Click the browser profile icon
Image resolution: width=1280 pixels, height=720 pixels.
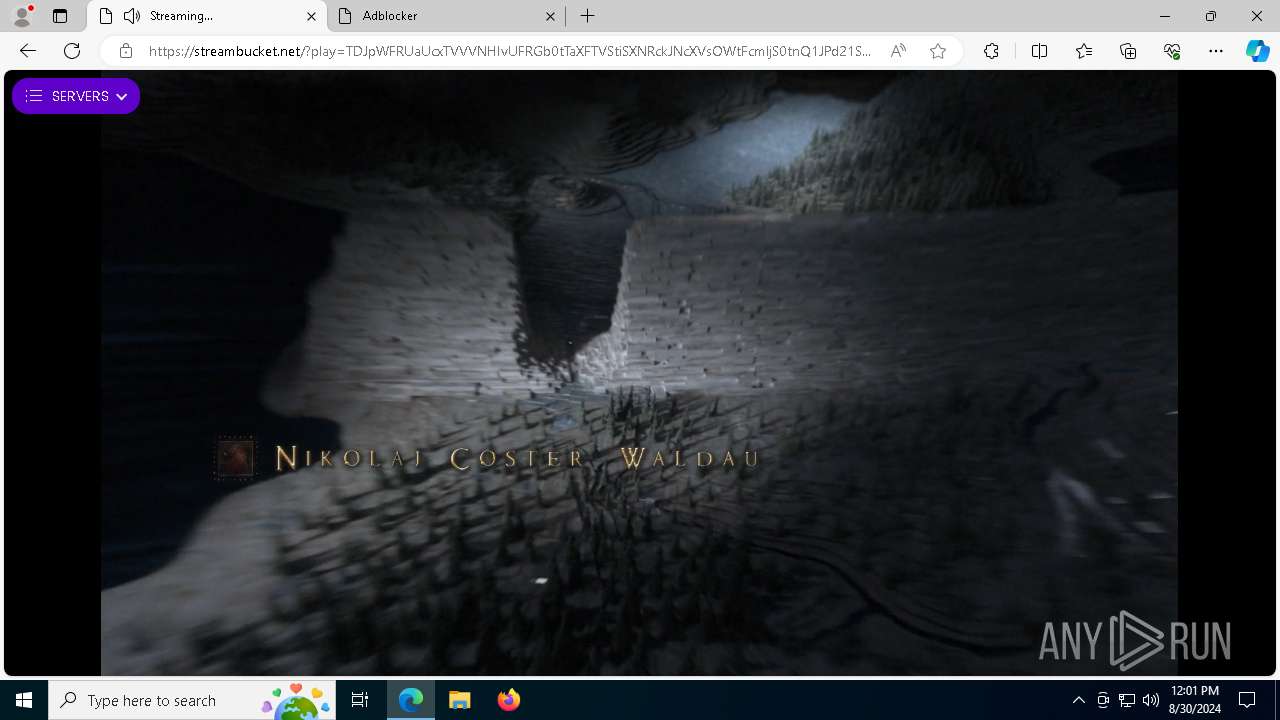22,16
